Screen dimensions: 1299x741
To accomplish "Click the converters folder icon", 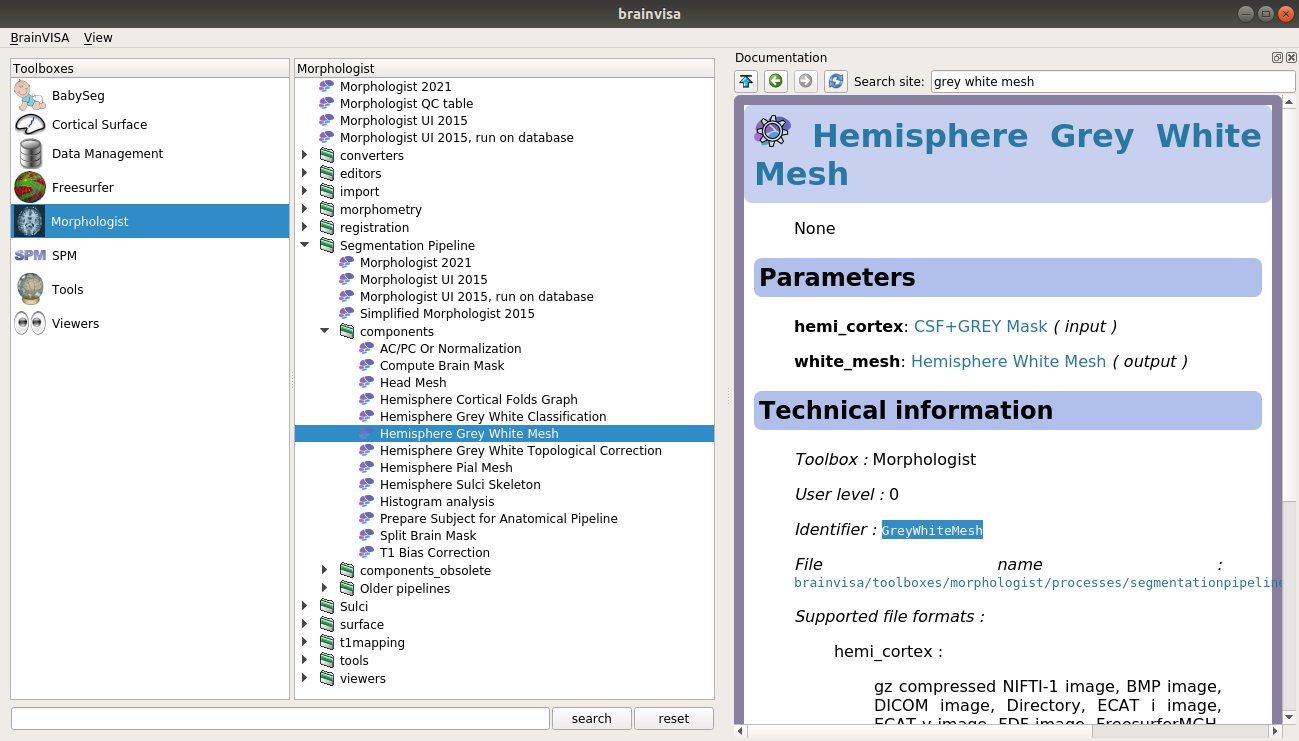I will [x=327, y=156].
